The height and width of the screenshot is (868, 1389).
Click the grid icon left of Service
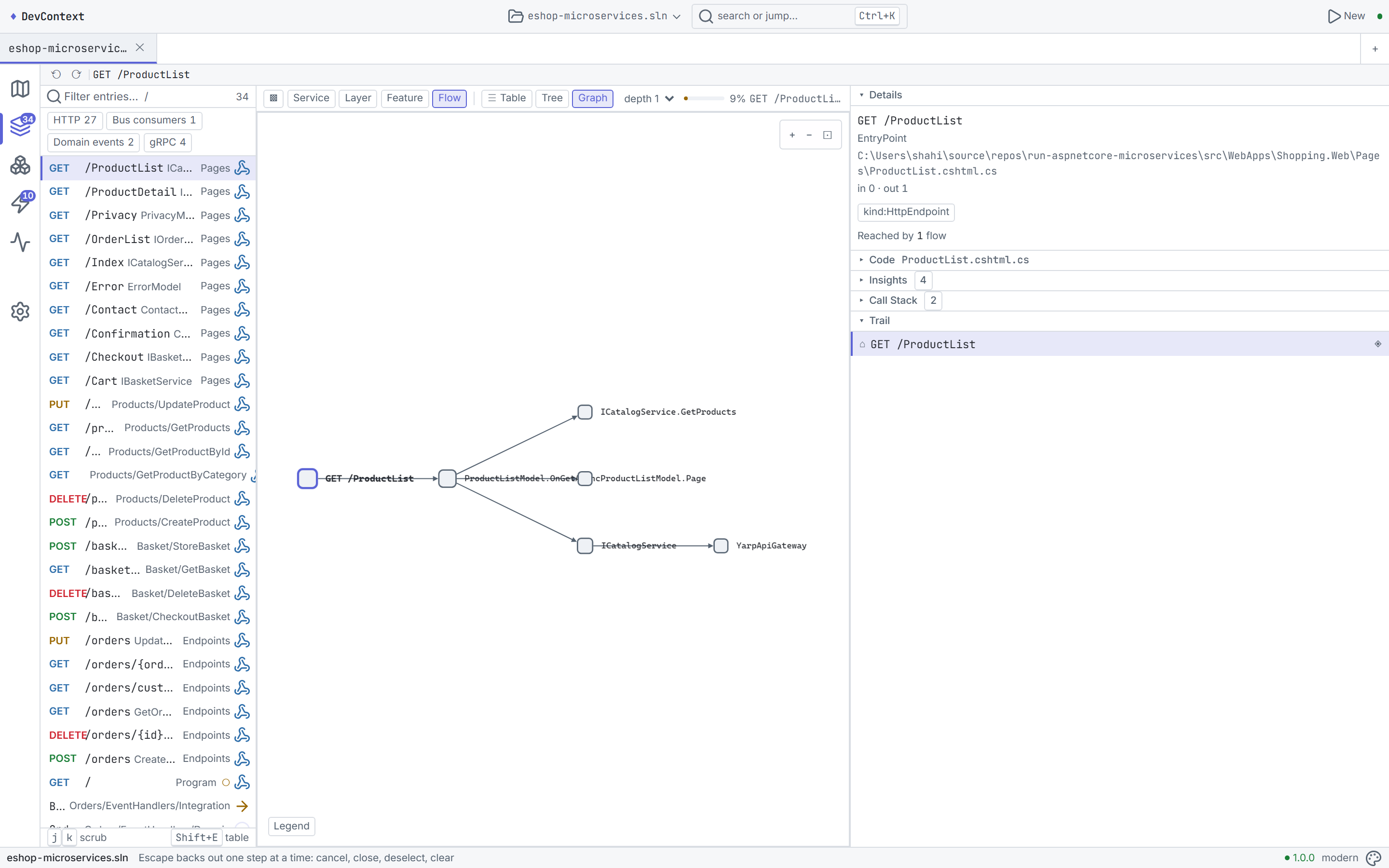point(274,98)
